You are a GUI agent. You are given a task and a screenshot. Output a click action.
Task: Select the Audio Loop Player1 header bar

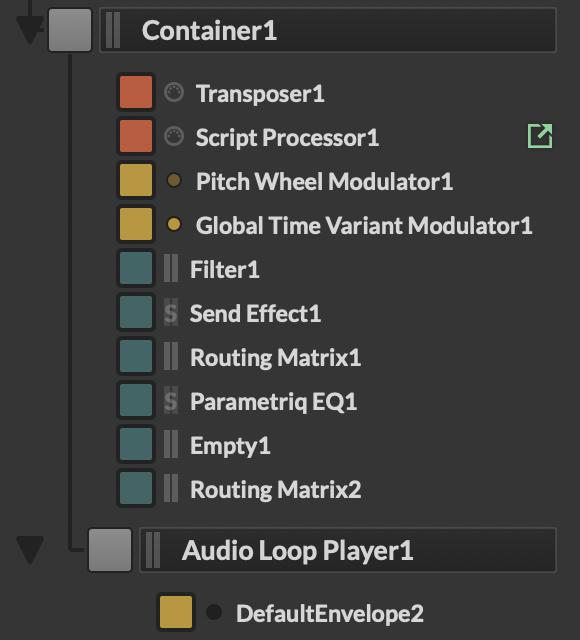pyautogui.click(x=348, y=550)
